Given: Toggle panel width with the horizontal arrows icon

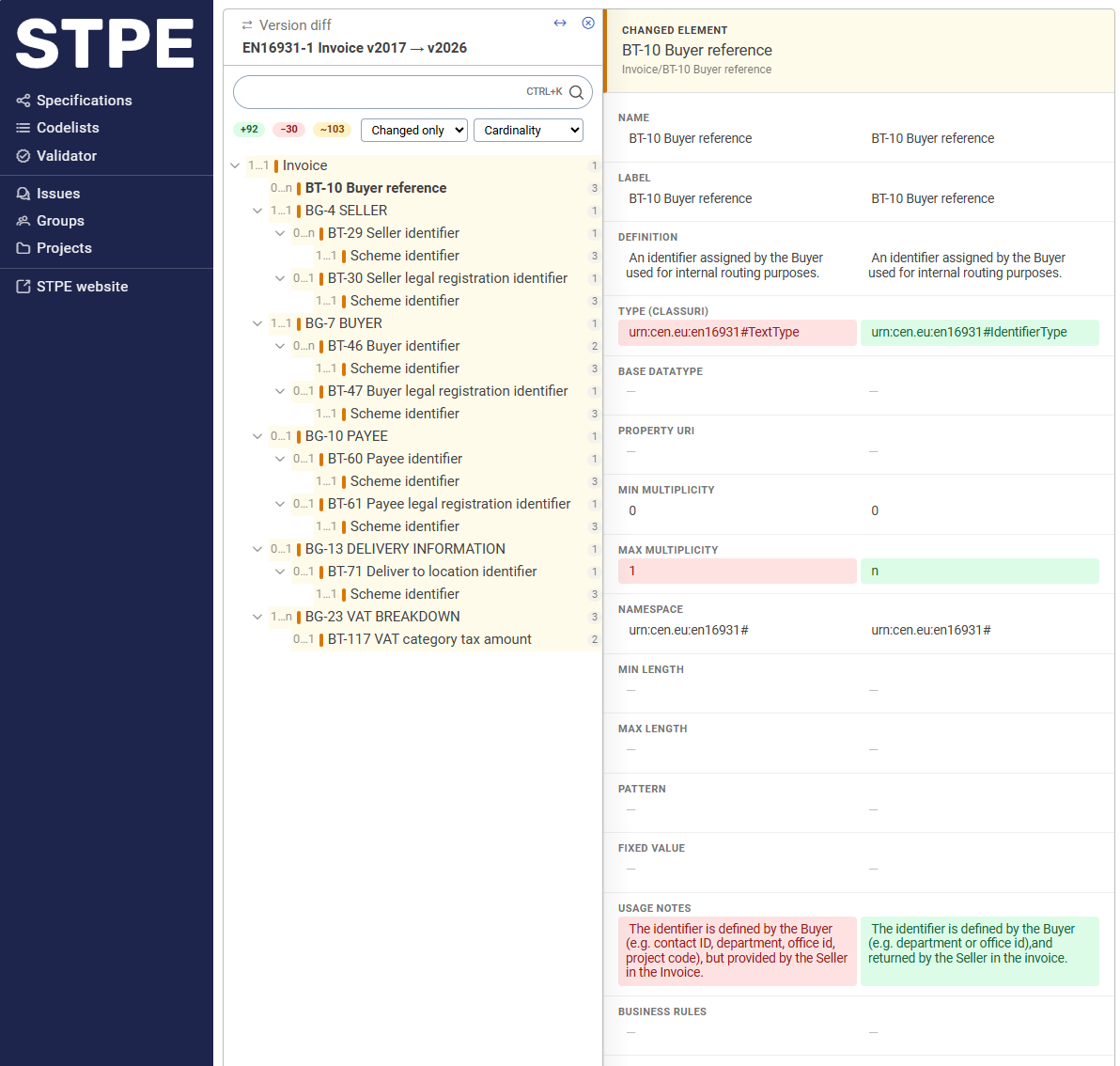Looking at the screenshot, I should point(560,23).
